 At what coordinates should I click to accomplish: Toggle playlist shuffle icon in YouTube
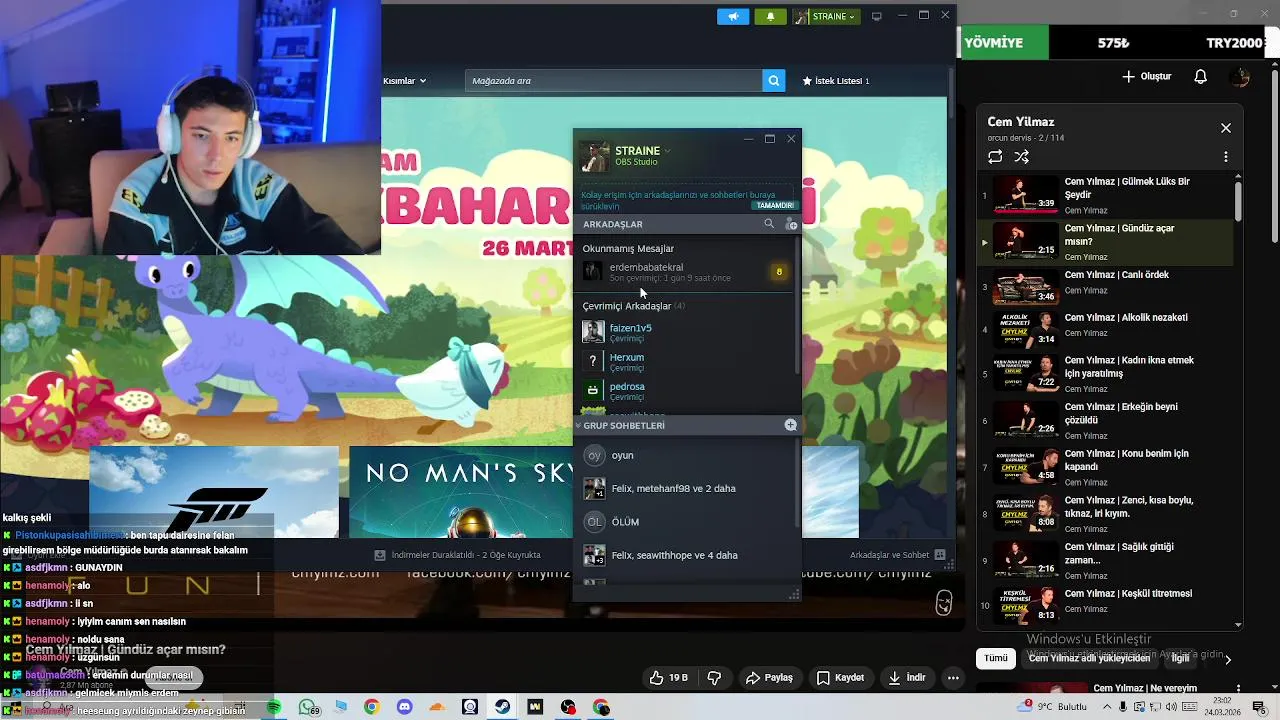(x=1021, y=157)
